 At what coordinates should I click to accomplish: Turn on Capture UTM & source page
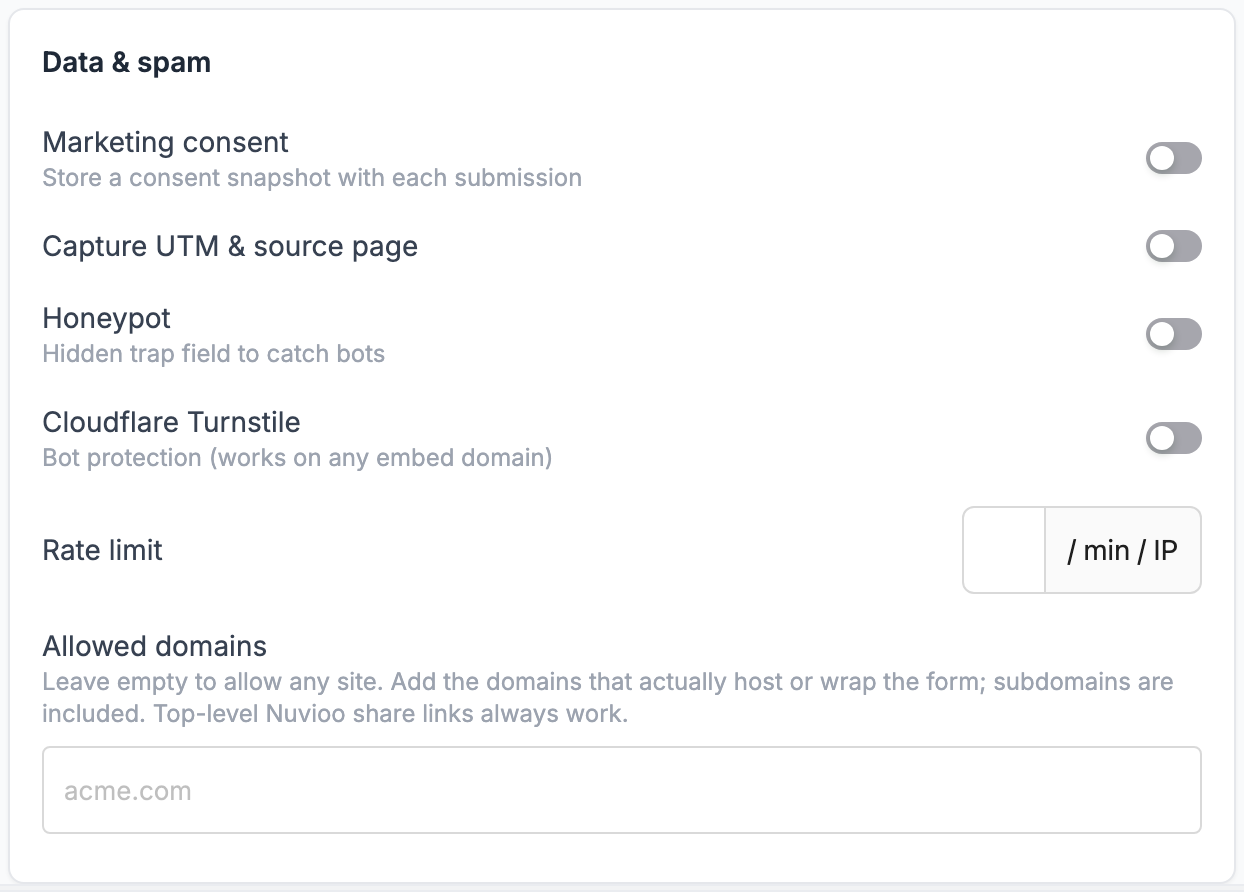(1173, 246)
